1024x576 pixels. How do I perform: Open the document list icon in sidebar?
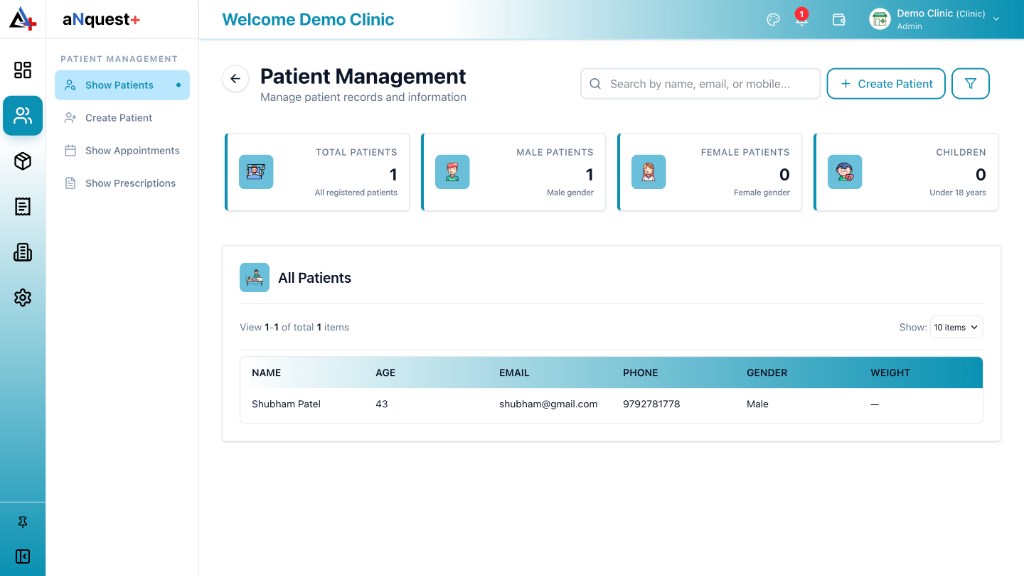click(23, 206)
